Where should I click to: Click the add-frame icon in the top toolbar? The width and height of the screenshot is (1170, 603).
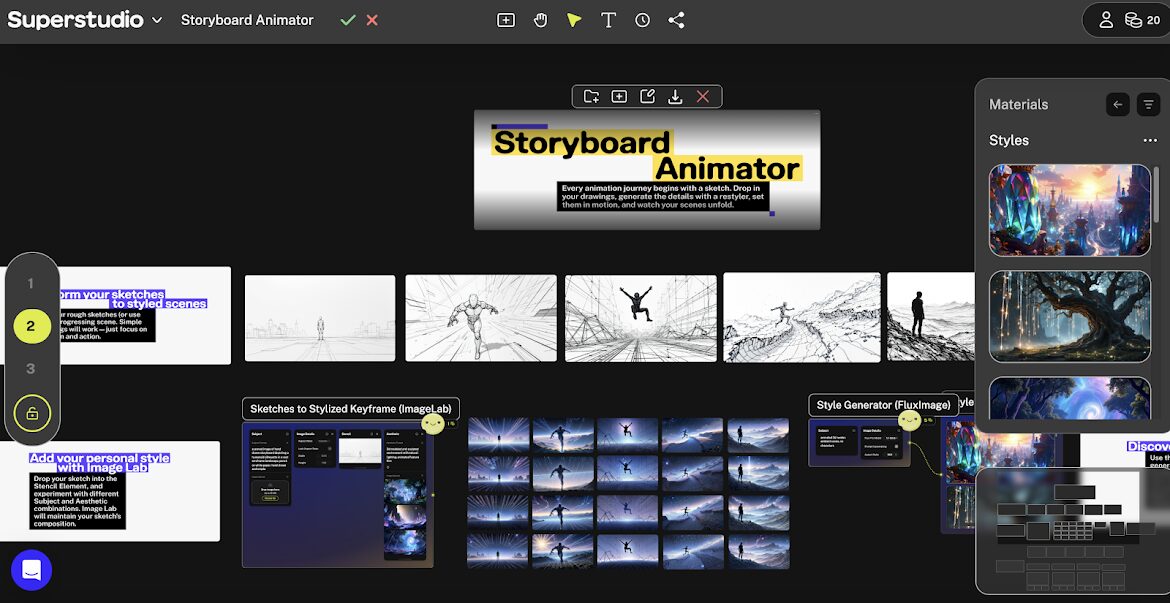506,20
